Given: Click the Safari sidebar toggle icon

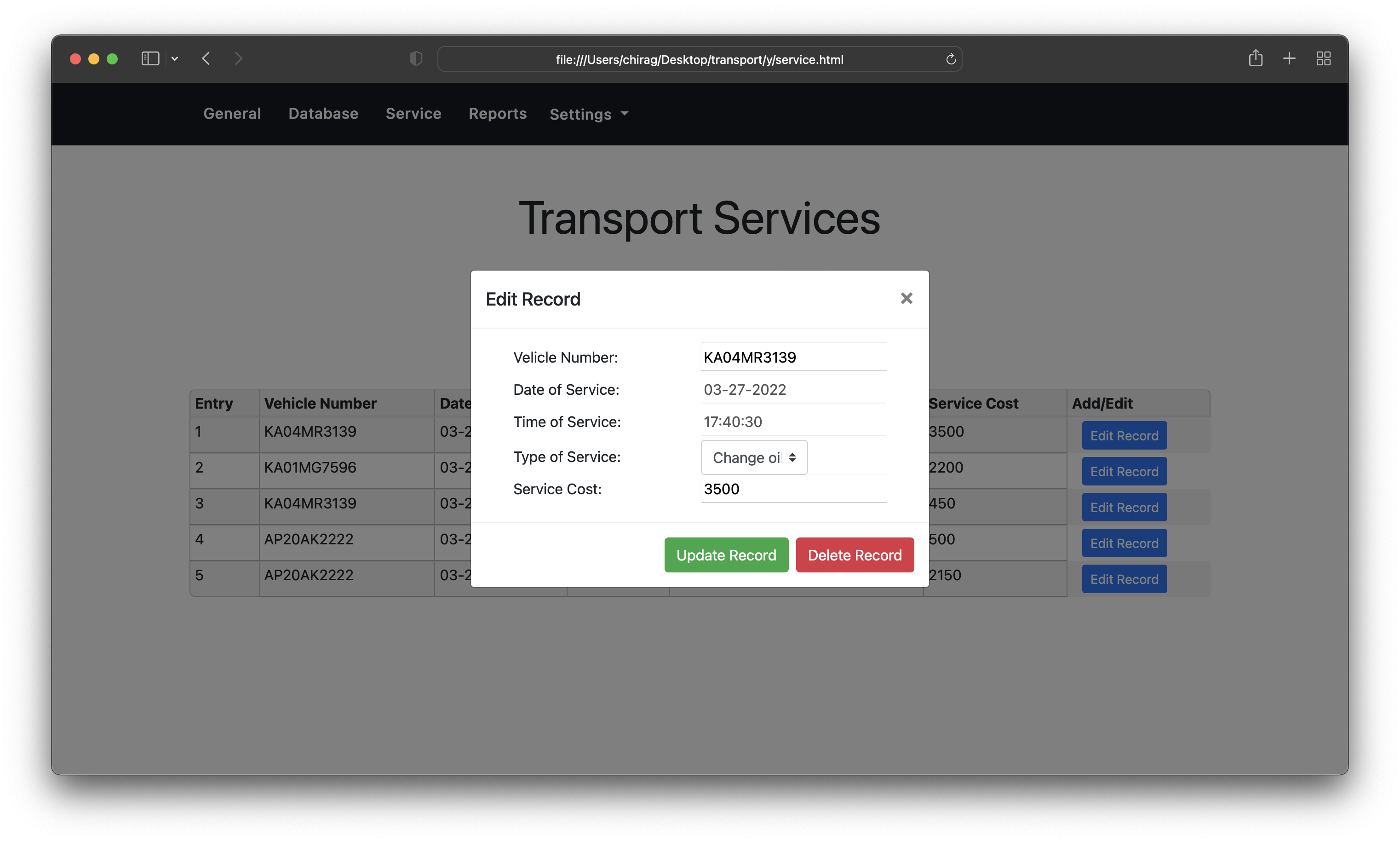Looking at the screenshot, I should [x=150, y=58].
